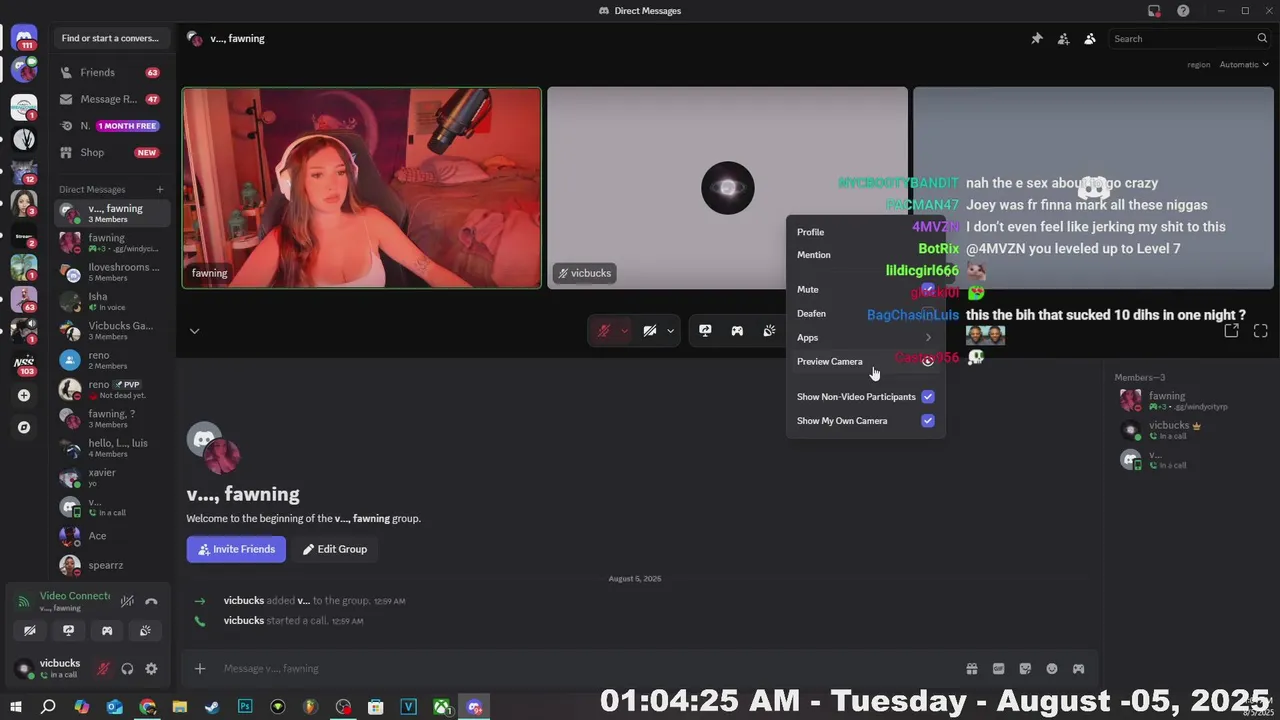Viewport: 1280px width, 720px height.
Task: Open the lloveshrooms group DM
Action: 112,272
